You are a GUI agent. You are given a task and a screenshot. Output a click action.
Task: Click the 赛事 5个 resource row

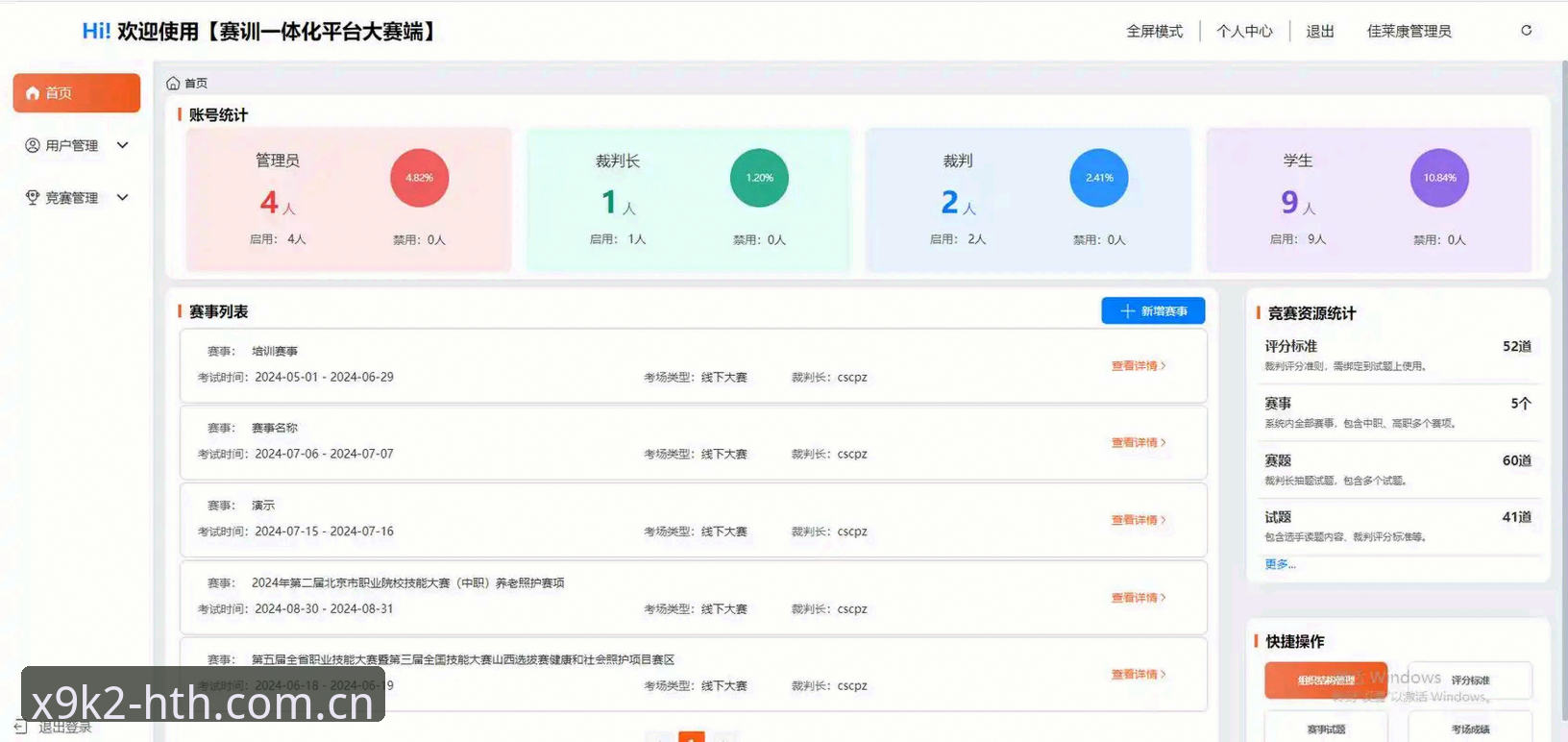click(x=1398, y=412)
